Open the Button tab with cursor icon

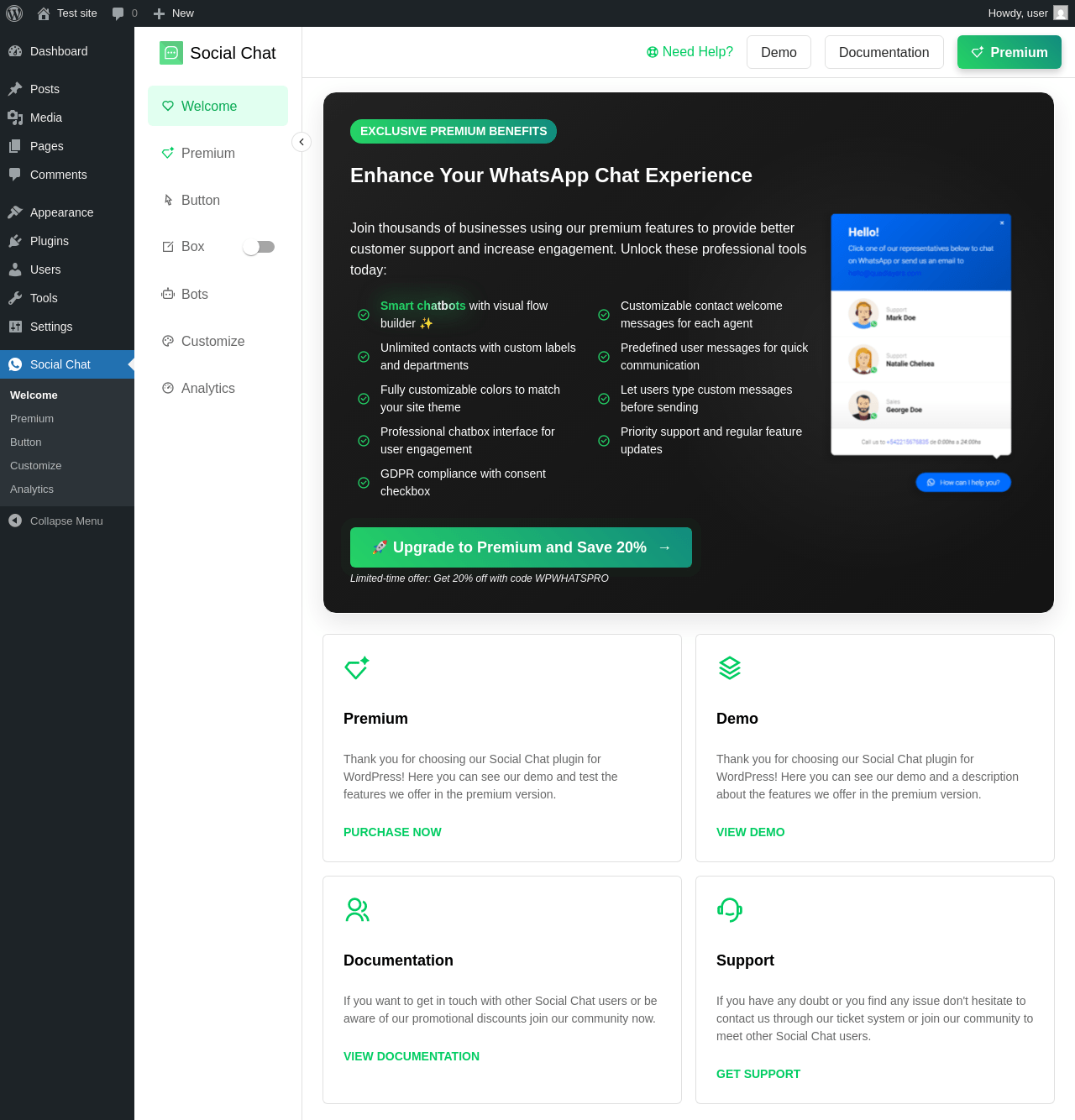[x=218, y=200]
